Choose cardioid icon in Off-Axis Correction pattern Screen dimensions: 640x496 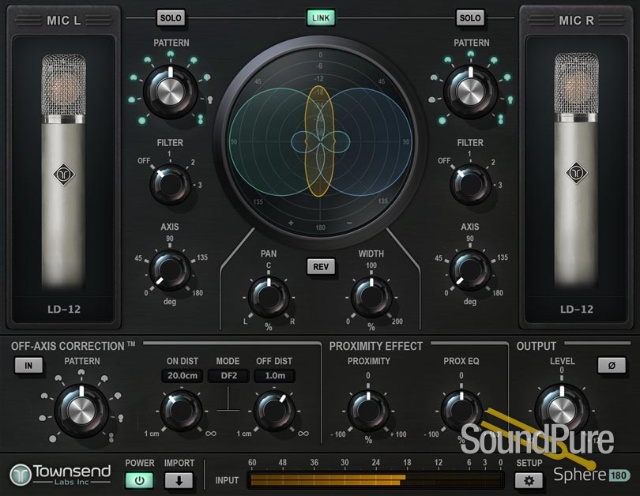click(x=82, y=372)
